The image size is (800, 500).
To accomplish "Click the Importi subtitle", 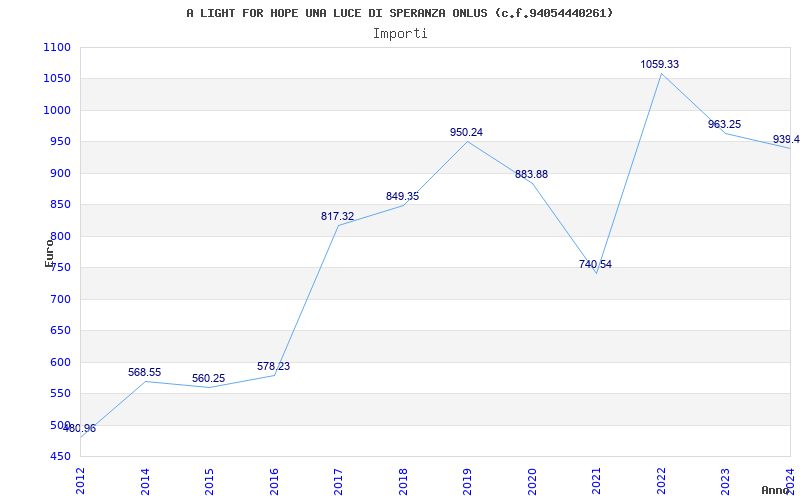I will click(400, 34).
